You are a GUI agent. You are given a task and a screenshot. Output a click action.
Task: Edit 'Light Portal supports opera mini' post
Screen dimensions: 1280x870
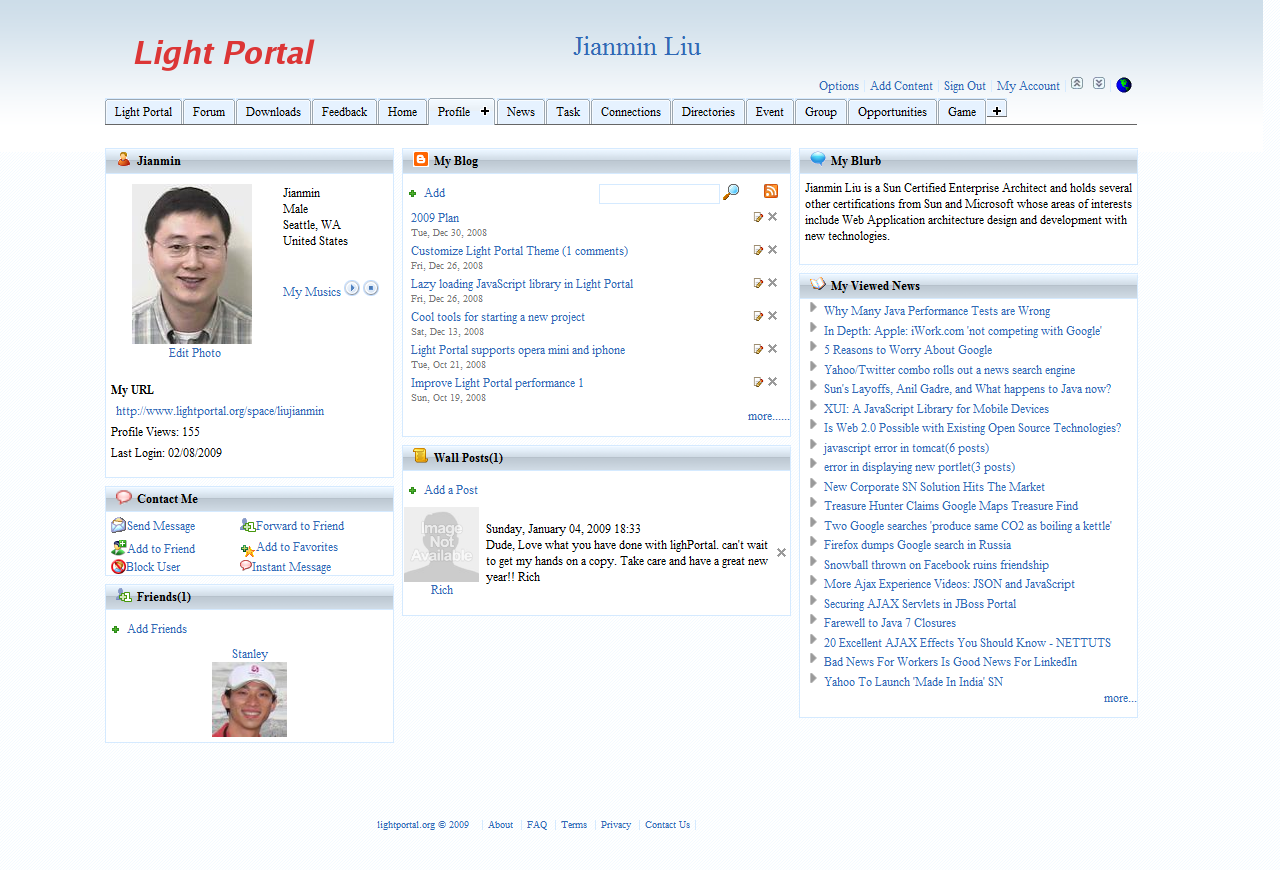click(x=759, y=349)
